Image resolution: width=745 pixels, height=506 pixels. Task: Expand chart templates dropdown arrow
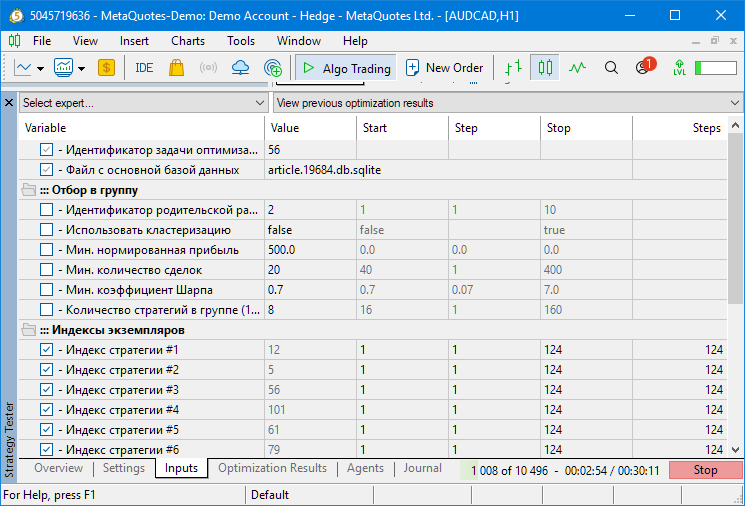click(x=82, y=68)
